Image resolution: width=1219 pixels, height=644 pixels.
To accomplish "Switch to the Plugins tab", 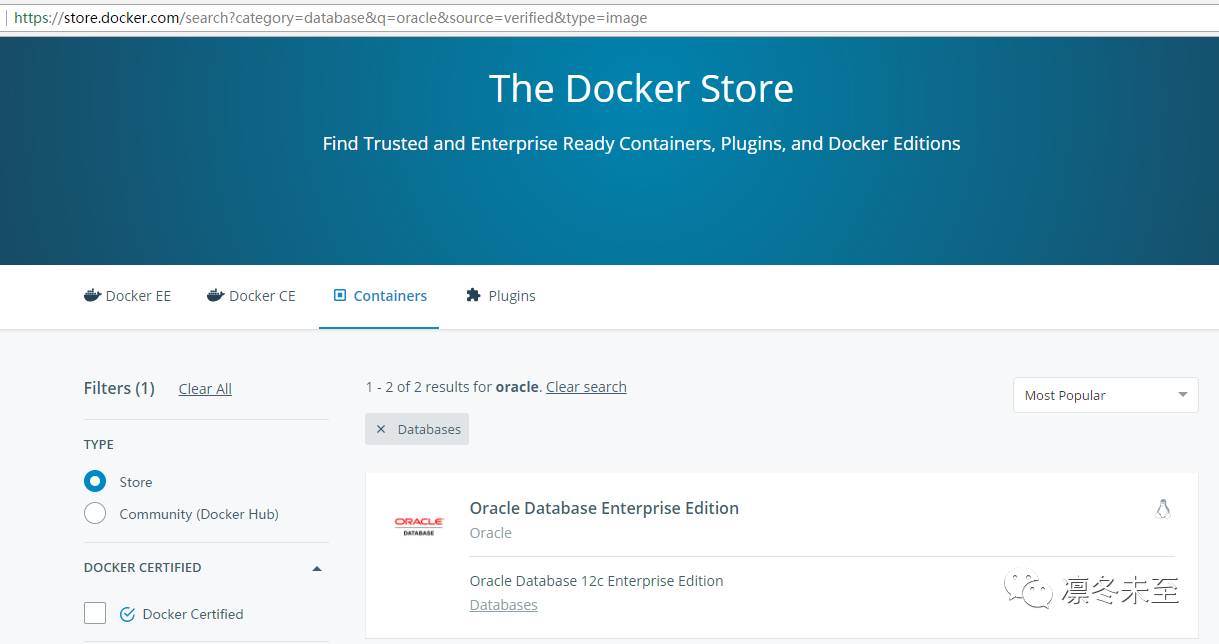I will click(512, 295).
